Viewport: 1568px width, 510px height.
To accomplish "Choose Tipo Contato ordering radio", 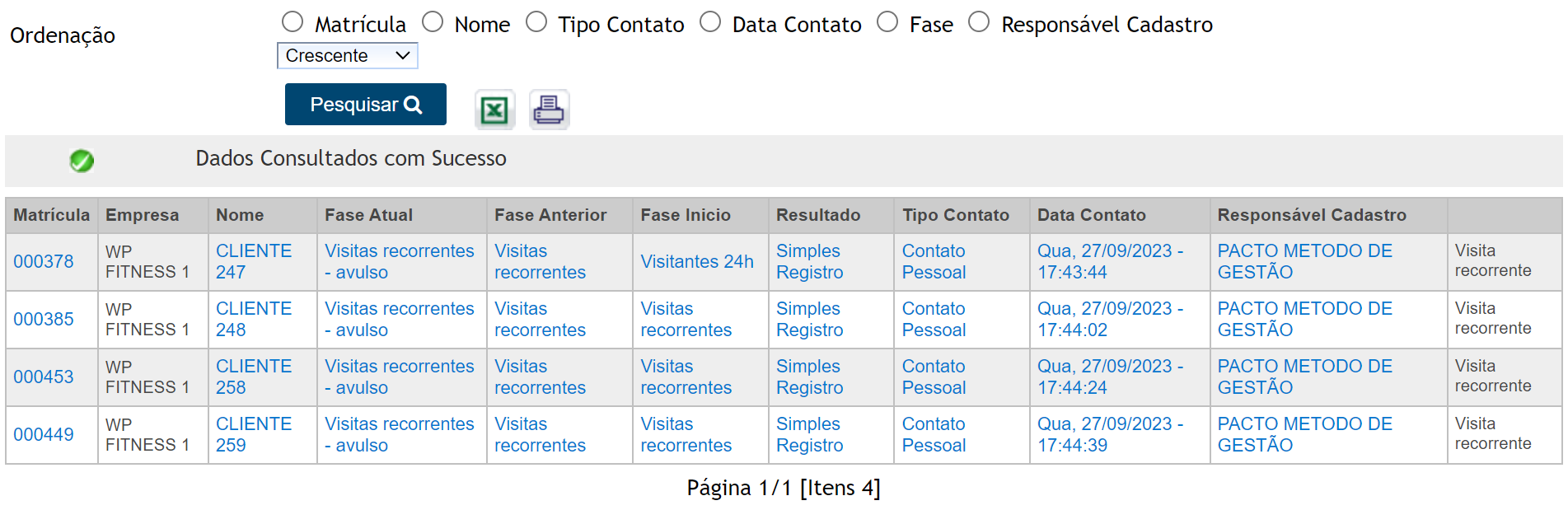I will coord(536,22).
